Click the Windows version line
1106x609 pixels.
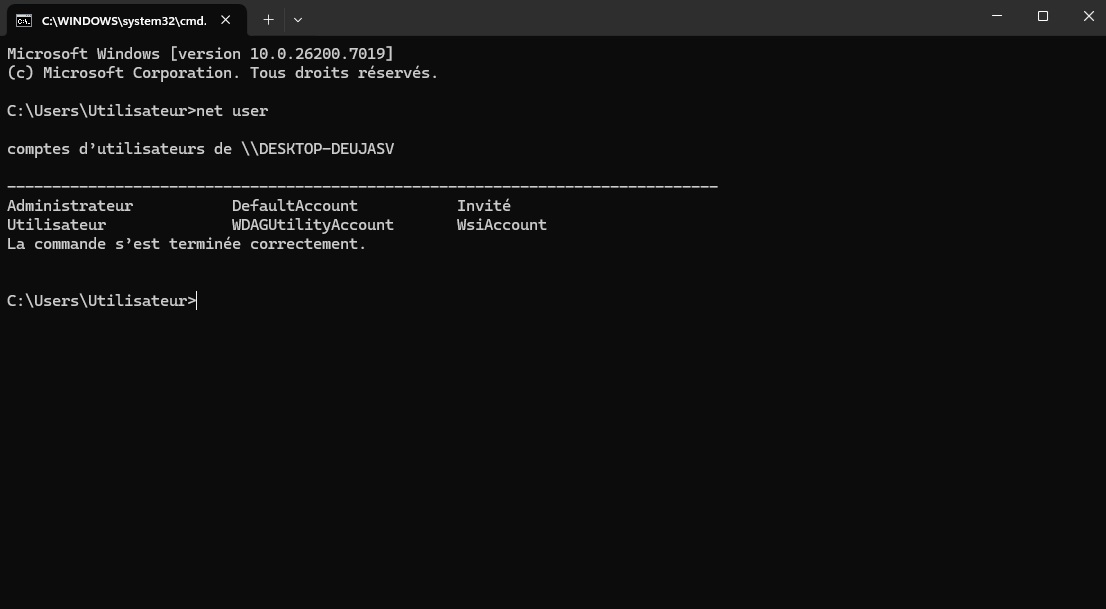tap(200, 54)
